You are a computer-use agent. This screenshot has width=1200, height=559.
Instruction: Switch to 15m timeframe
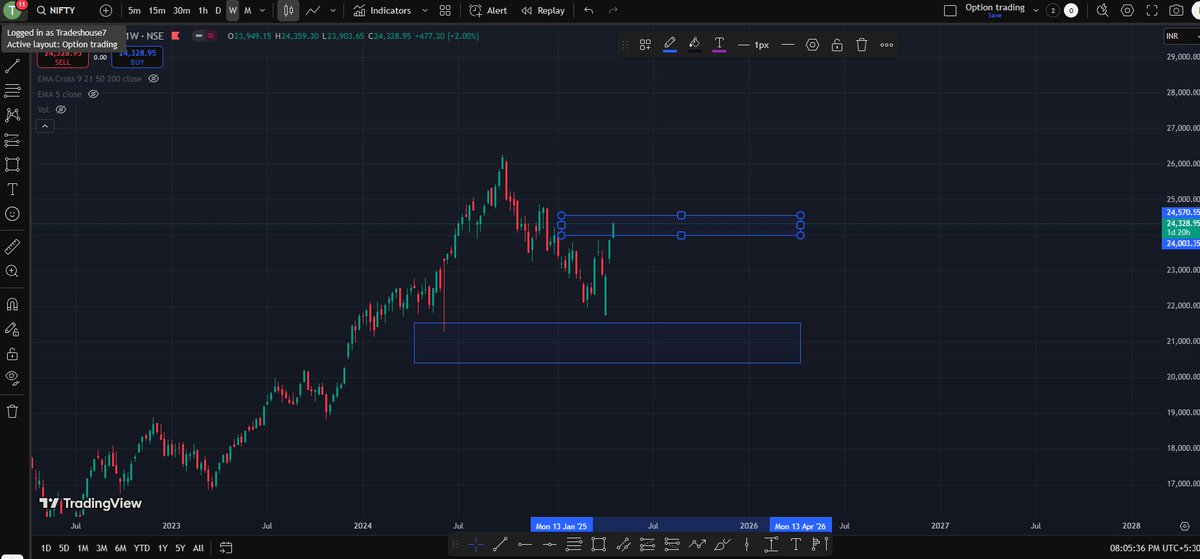point(157,10)
